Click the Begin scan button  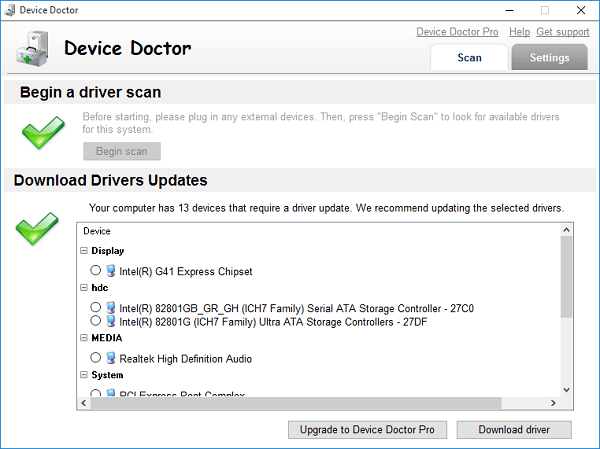coord(122,151)
